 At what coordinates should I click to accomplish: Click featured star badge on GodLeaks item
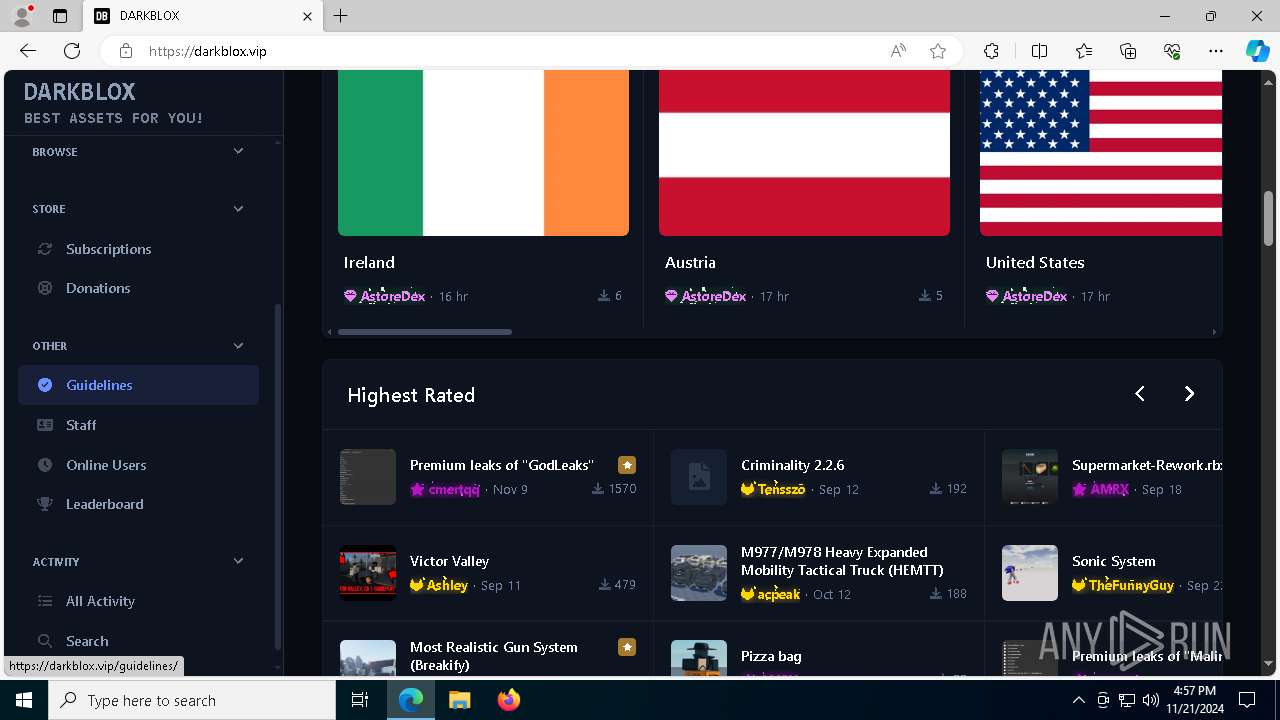click(627, 465)
